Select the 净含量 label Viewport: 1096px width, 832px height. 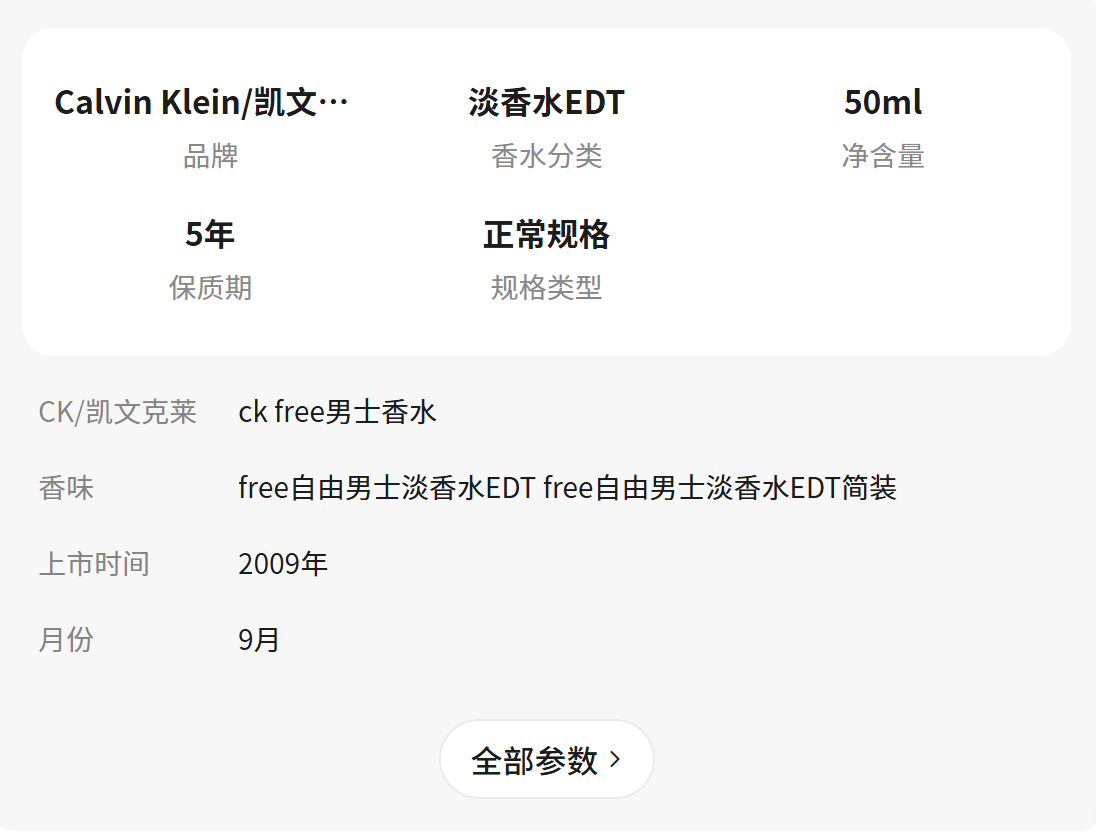point(882,156)
